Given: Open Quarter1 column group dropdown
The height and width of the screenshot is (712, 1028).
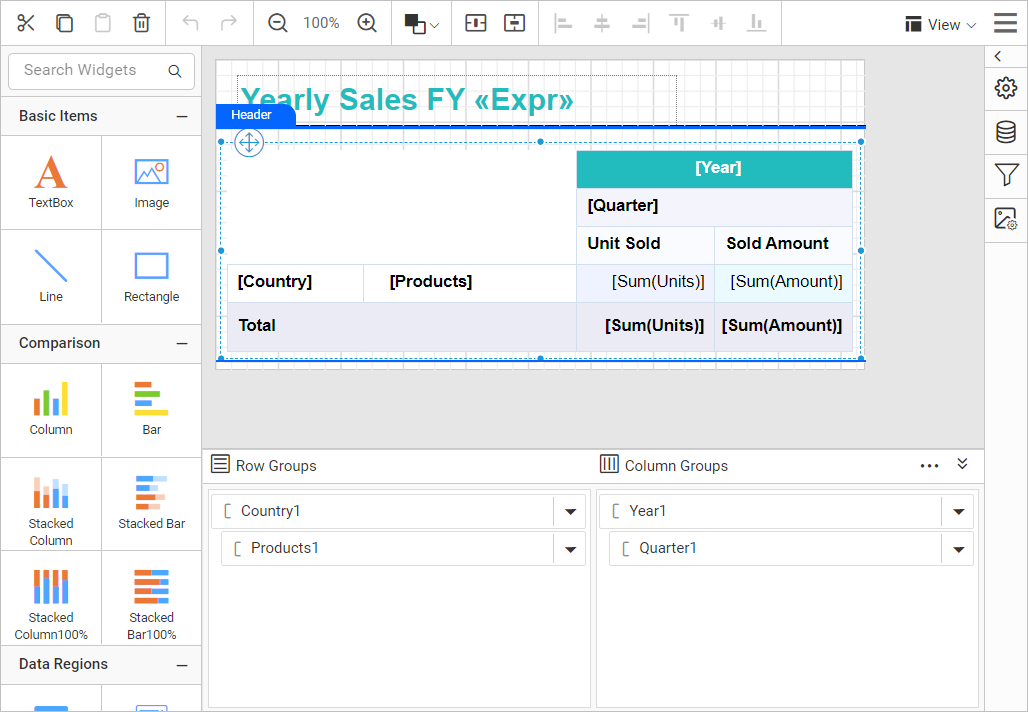Looking at the screenshot, I should pyautogui.click(x=958, y=549).
